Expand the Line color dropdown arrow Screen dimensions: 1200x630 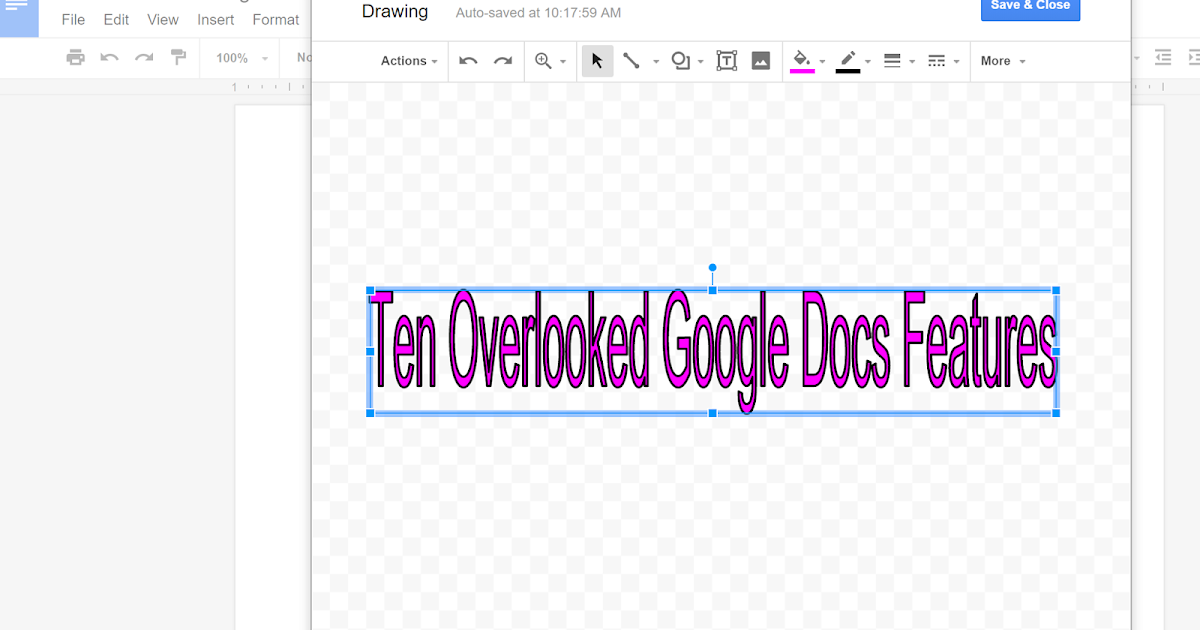868,62
